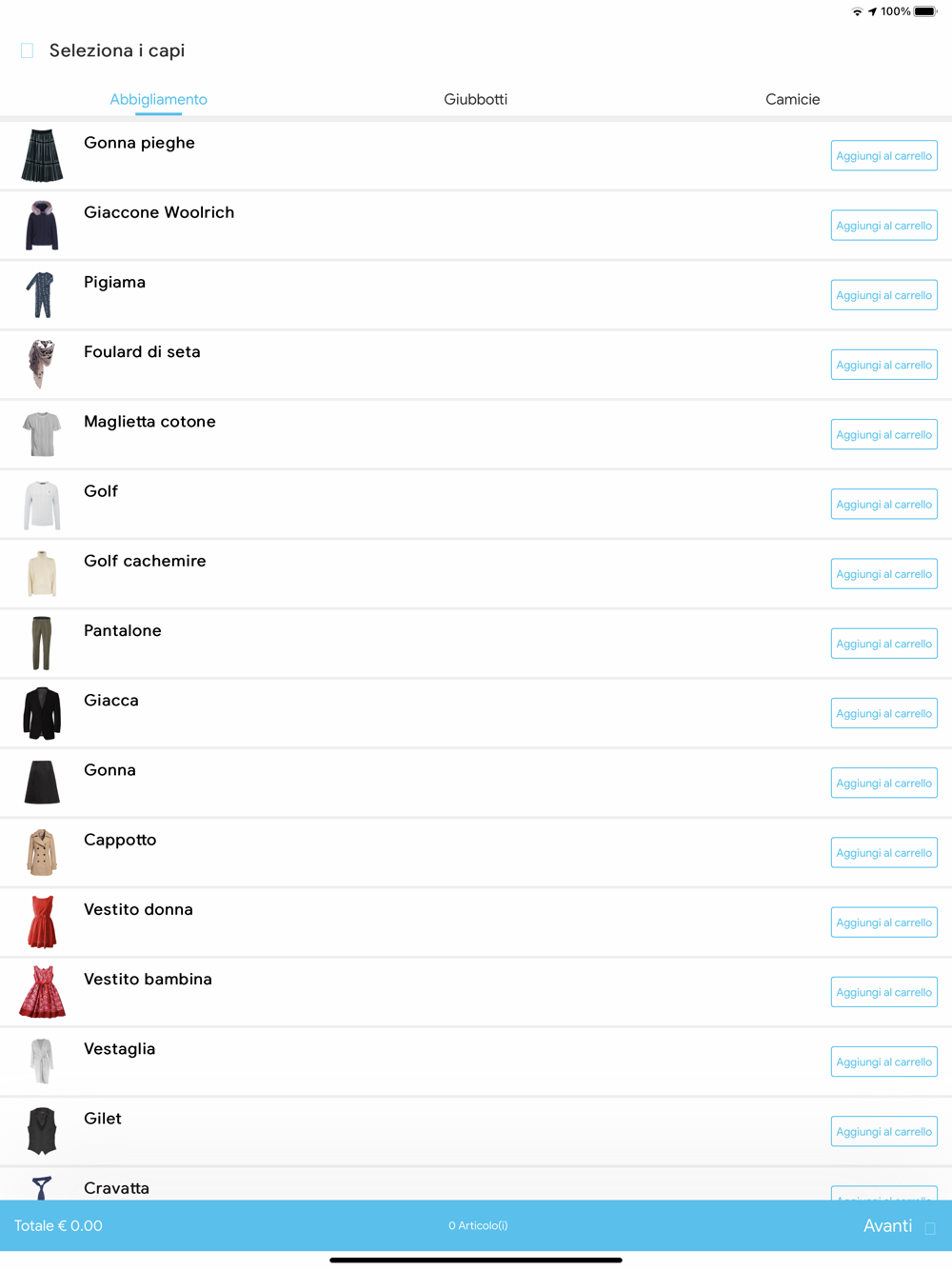The image size is (952, 1270).
Task: Add Giacca to the cart
Action: pyautogui.click(x=883, y=713)
